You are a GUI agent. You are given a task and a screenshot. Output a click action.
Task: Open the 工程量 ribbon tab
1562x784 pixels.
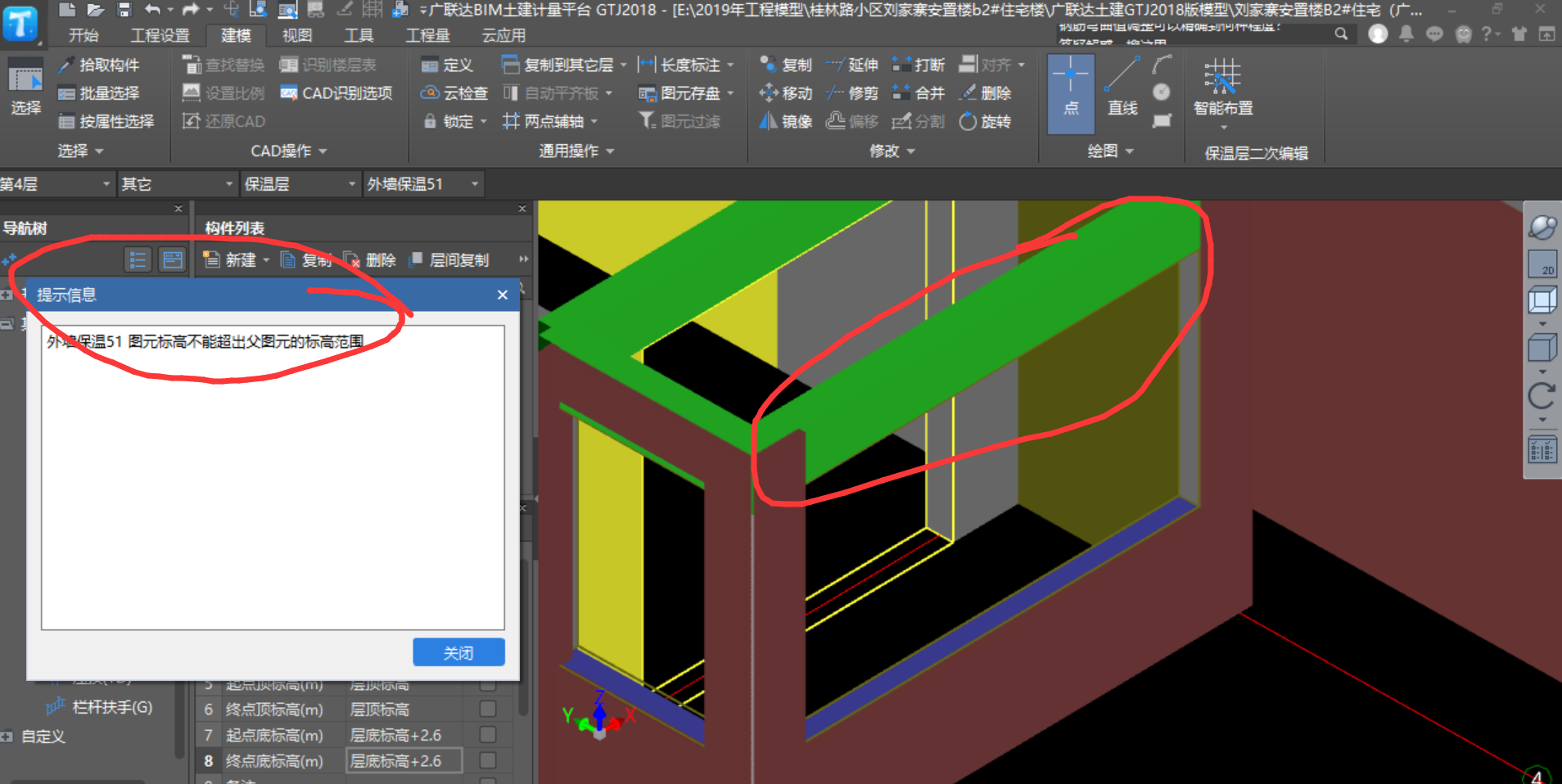428,35
